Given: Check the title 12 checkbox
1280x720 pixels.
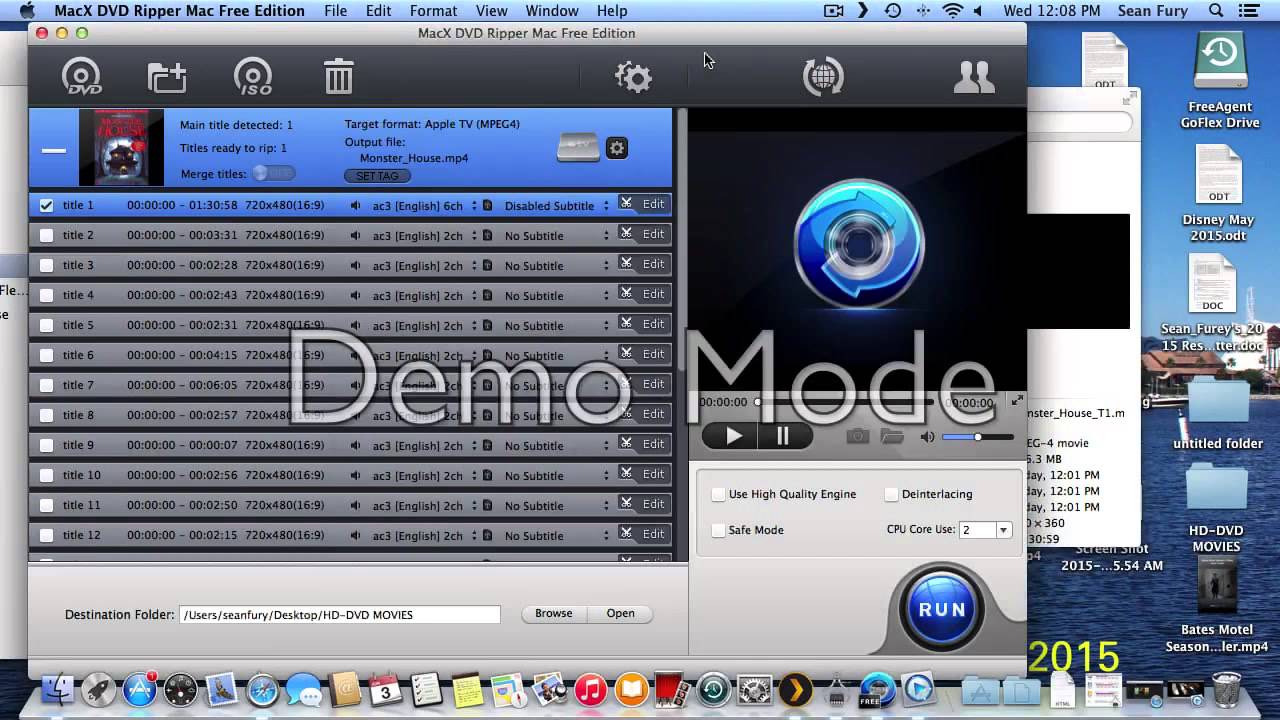Looking at the screenshot, I should tap(46, 535).
